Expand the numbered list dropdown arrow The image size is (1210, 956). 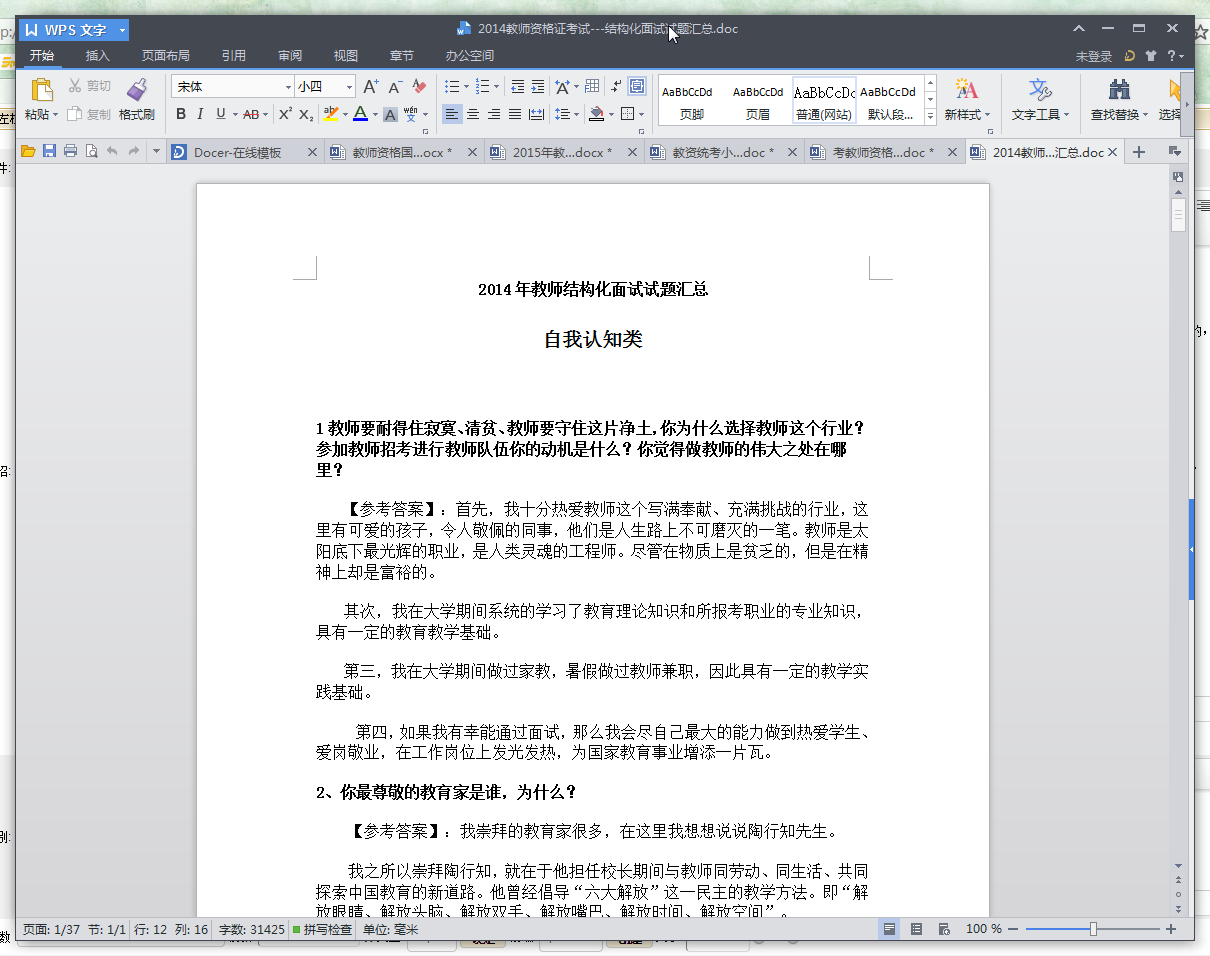(497, 87)
